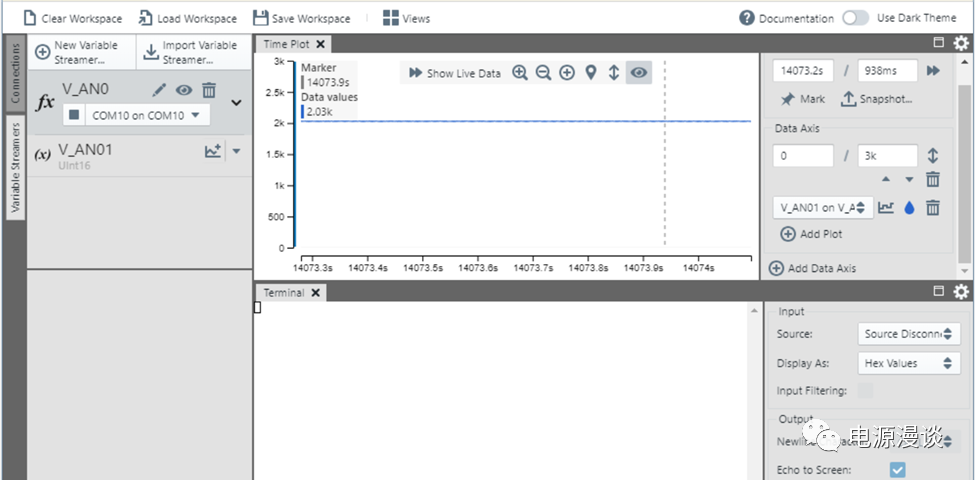
Task: Open the Display As Hex Values dropdown
Action: point(908,363)
